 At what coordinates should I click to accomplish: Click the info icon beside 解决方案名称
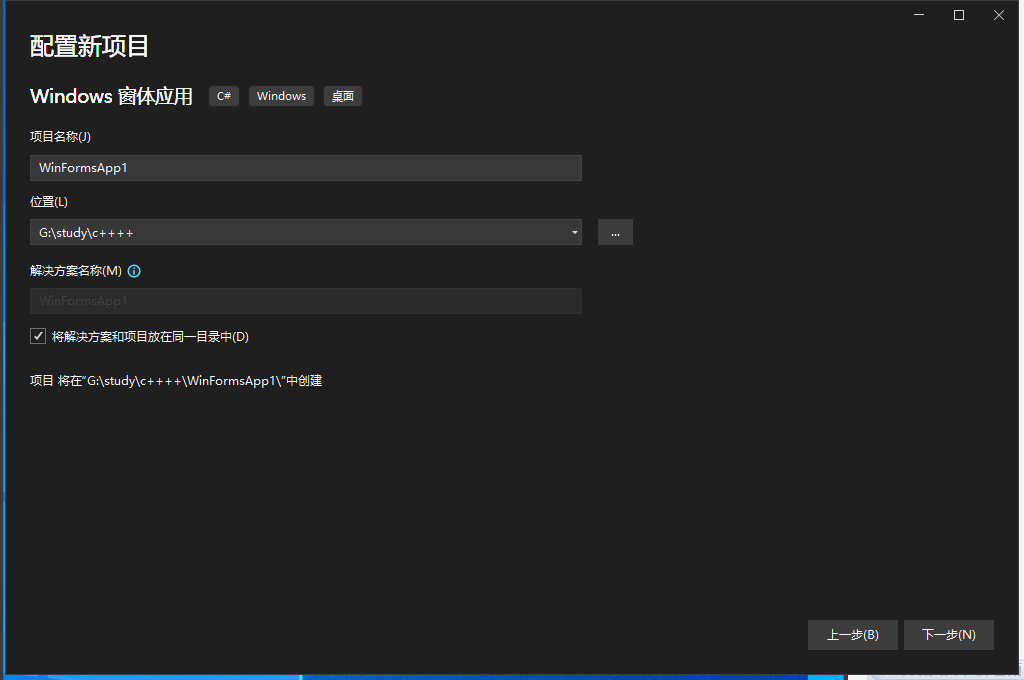[134, 271]
